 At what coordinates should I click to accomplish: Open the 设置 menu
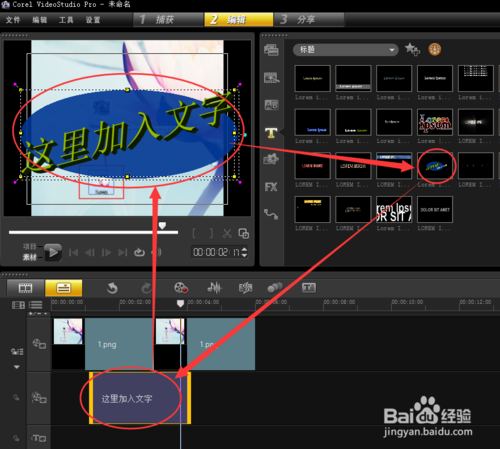click(93, 20)
